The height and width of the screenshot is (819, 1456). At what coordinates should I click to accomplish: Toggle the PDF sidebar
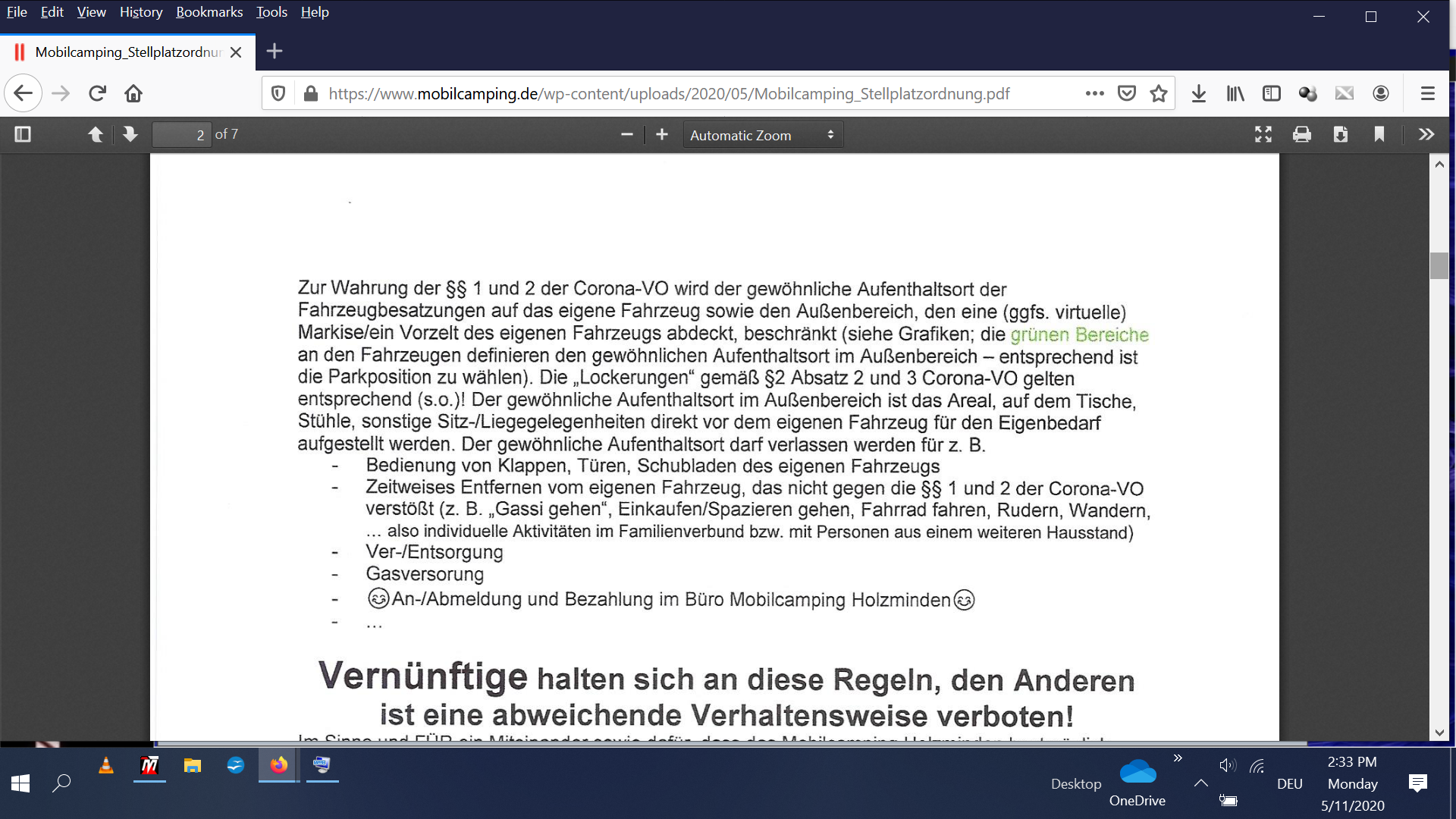click(23, 134)
